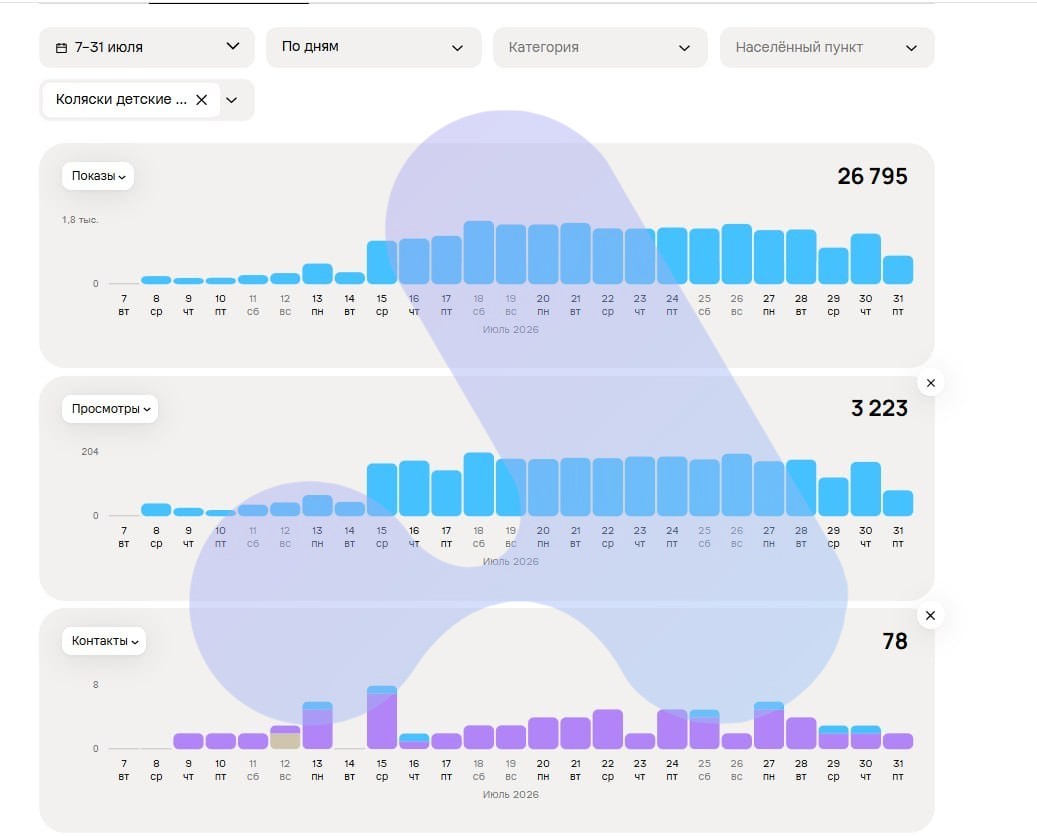
Task: Select the July 26 bar in Просмотры chart
Action: [x=737, y=485]
